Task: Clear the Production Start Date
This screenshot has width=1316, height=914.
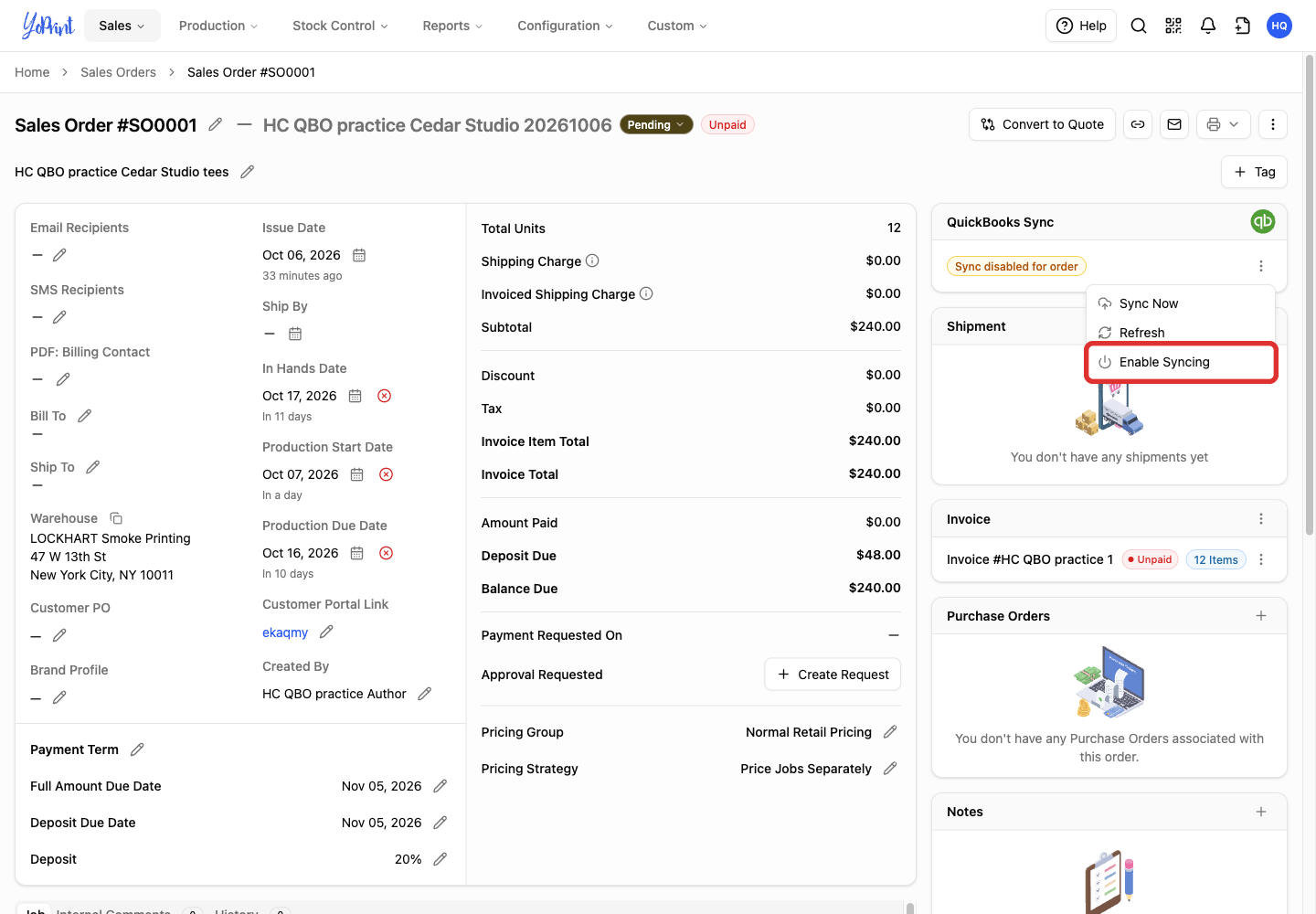Action: (387, 474)
